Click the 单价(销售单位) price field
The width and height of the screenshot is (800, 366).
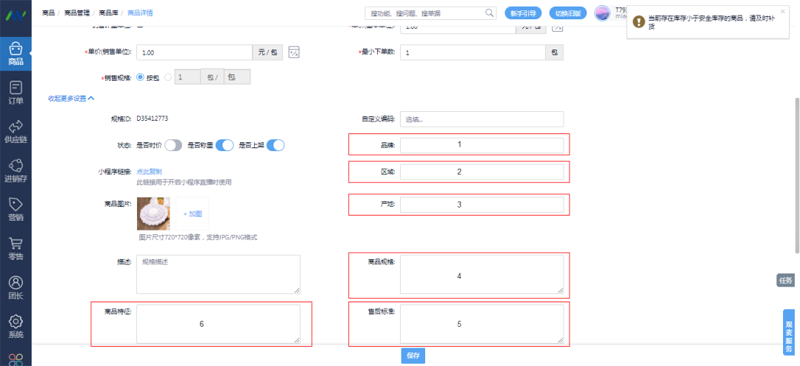click(195, 53)
